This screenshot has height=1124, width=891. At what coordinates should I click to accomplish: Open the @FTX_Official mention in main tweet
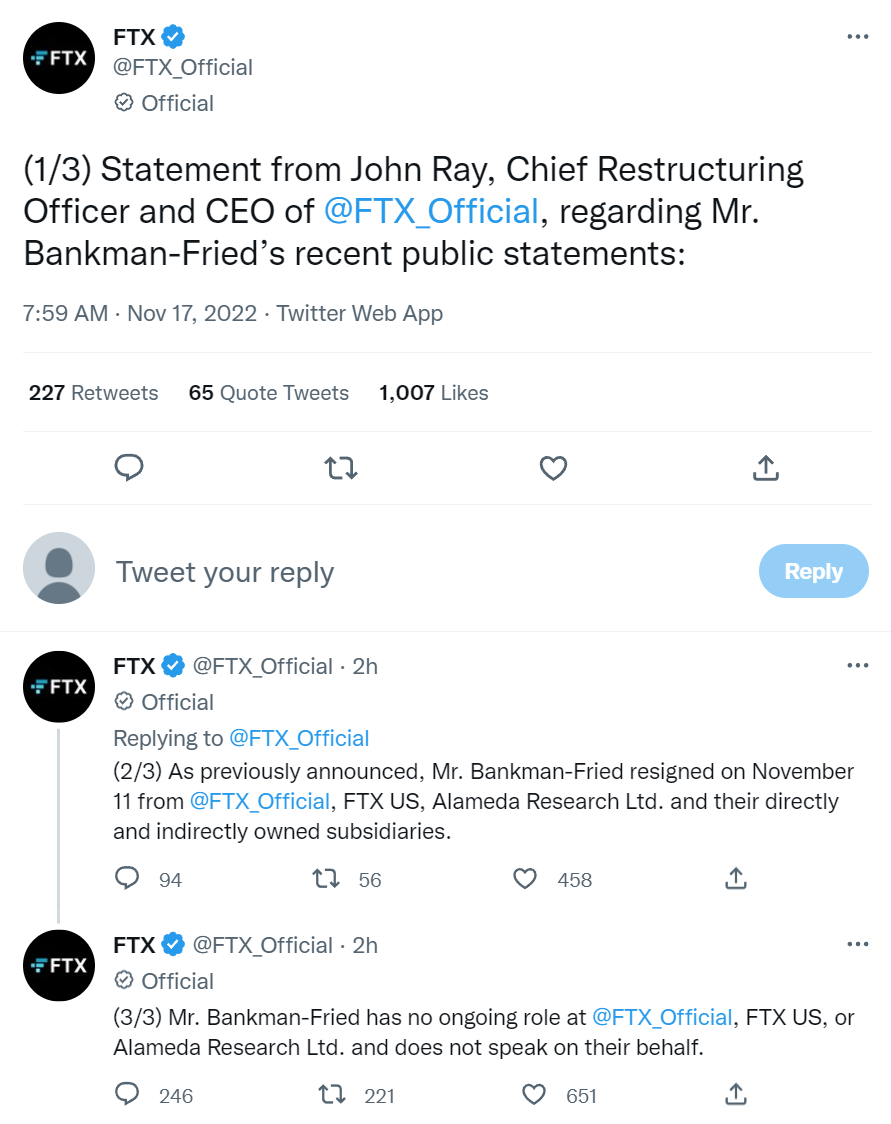431,211
